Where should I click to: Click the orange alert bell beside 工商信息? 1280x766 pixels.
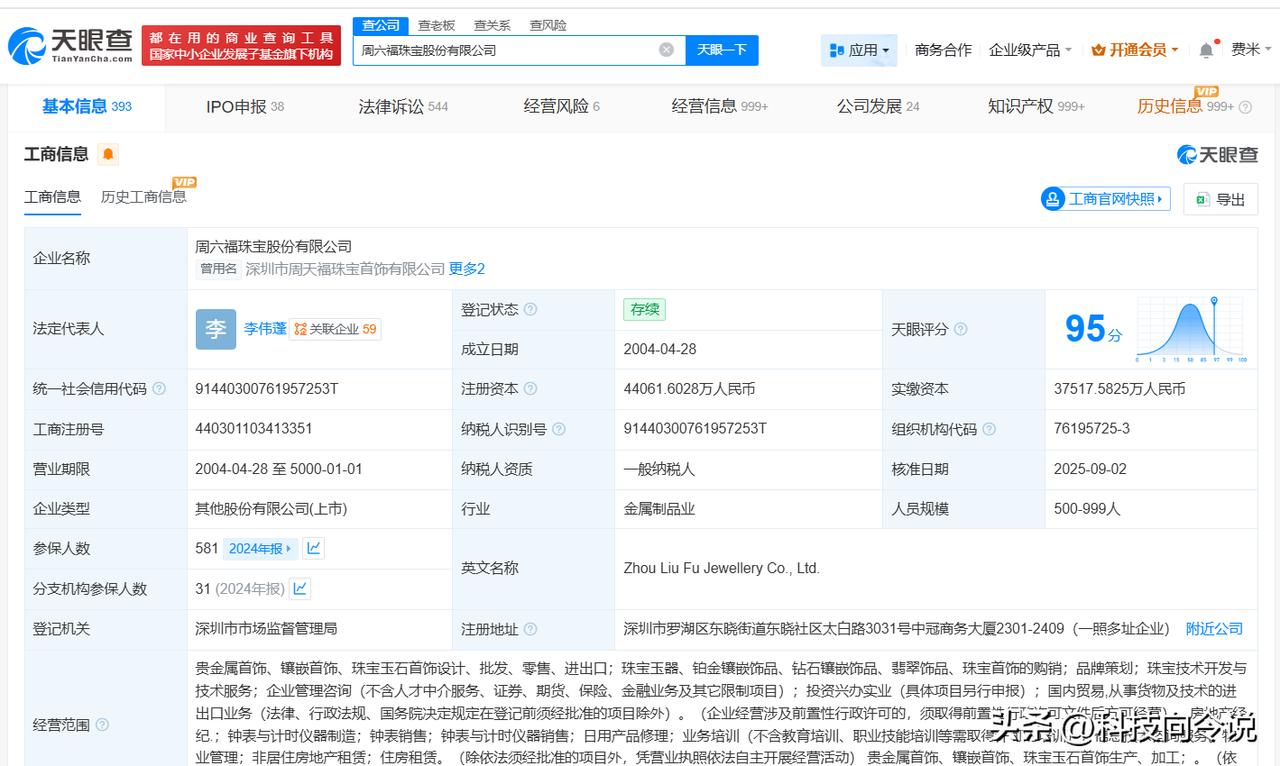pos(108,154)
